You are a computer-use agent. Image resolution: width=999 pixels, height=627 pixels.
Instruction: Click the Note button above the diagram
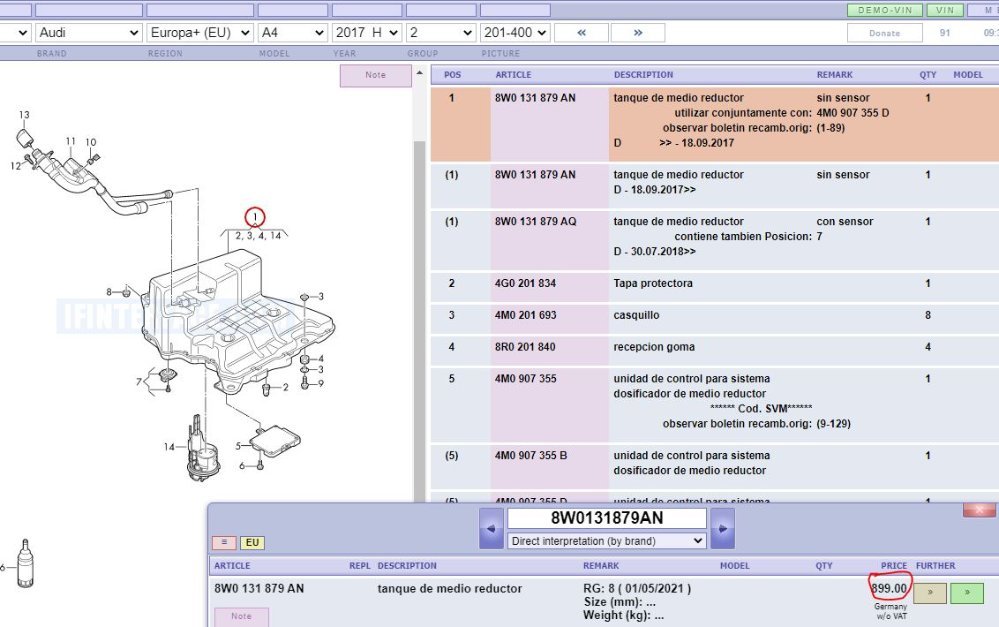(x=375, y=75)
